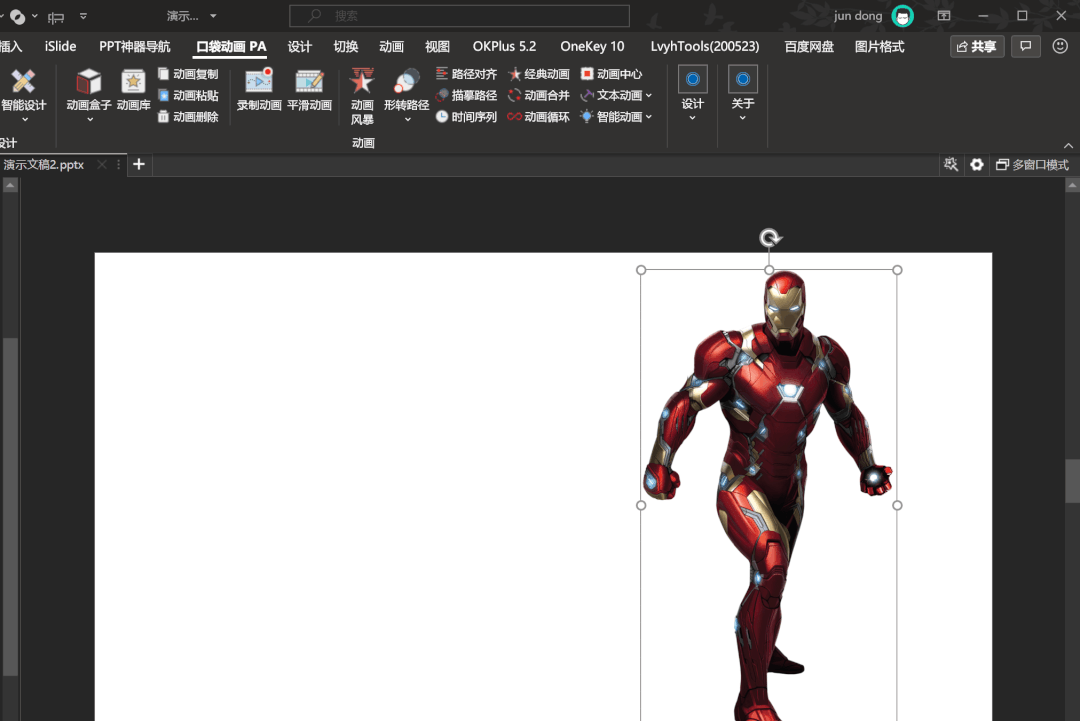
Task: Expand the 文本动画 dropdown menu
Action: pos(649,96)
